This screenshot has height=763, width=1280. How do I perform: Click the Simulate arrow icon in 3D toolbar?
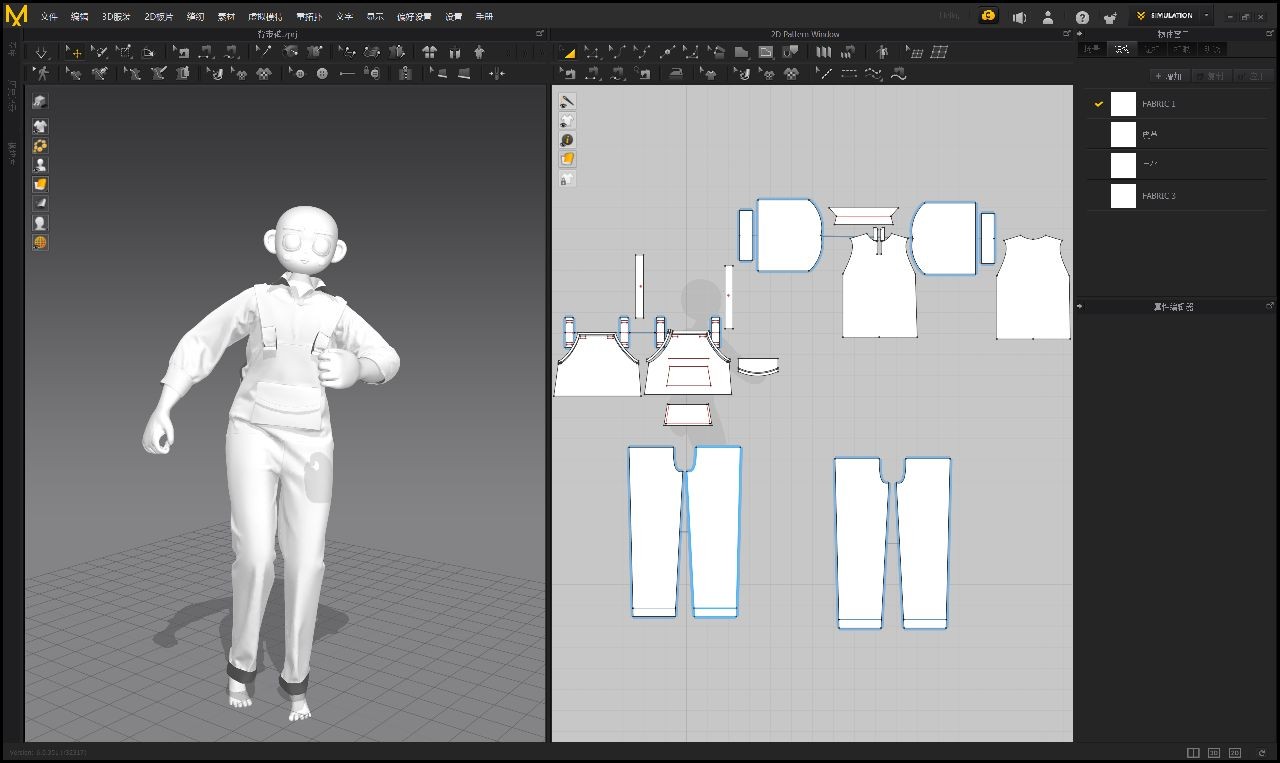pyautogui.click(x=41, y=52)
